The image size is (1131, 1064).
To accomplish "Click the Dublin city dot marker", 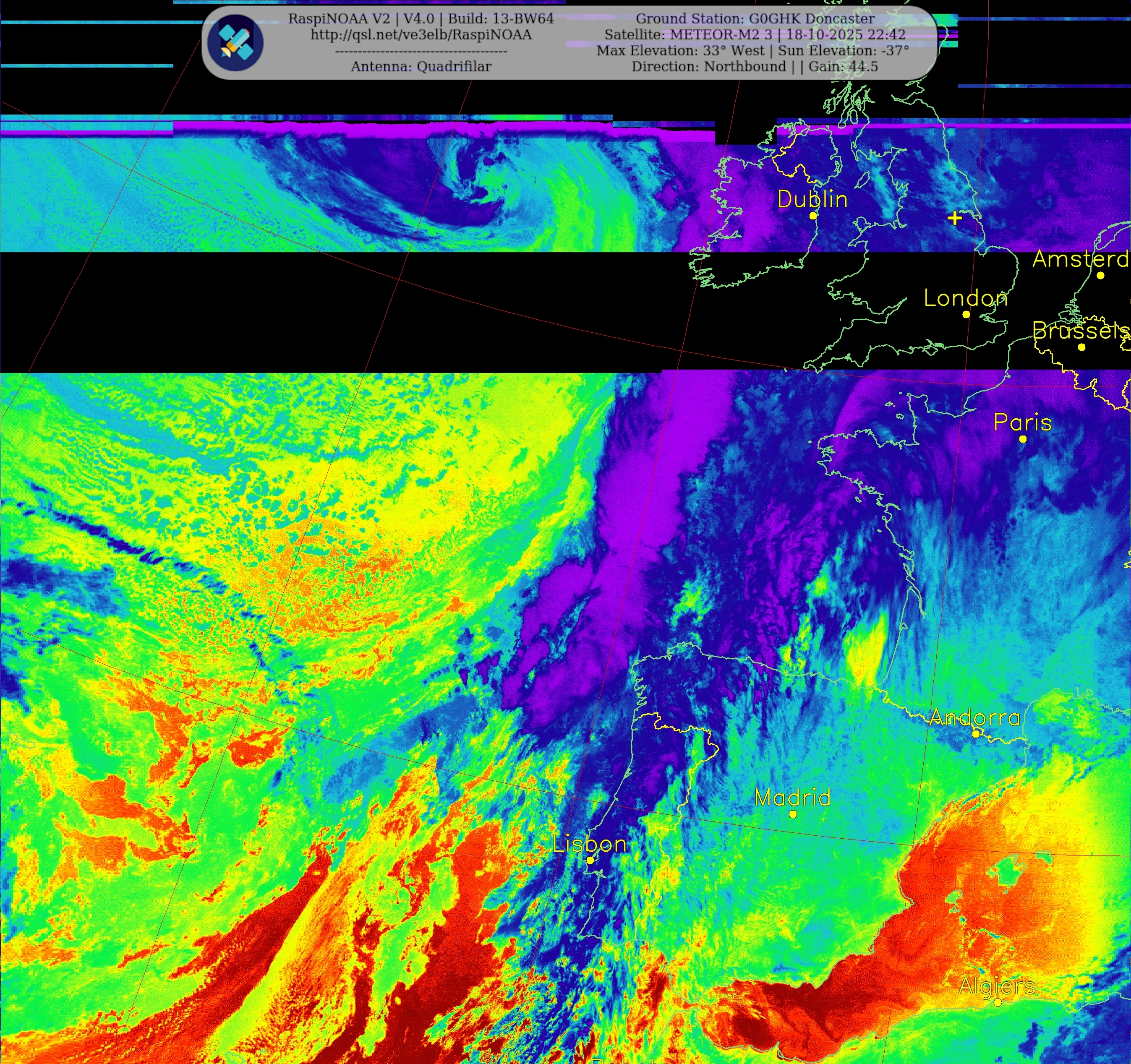I will click(x=813, y=216).
